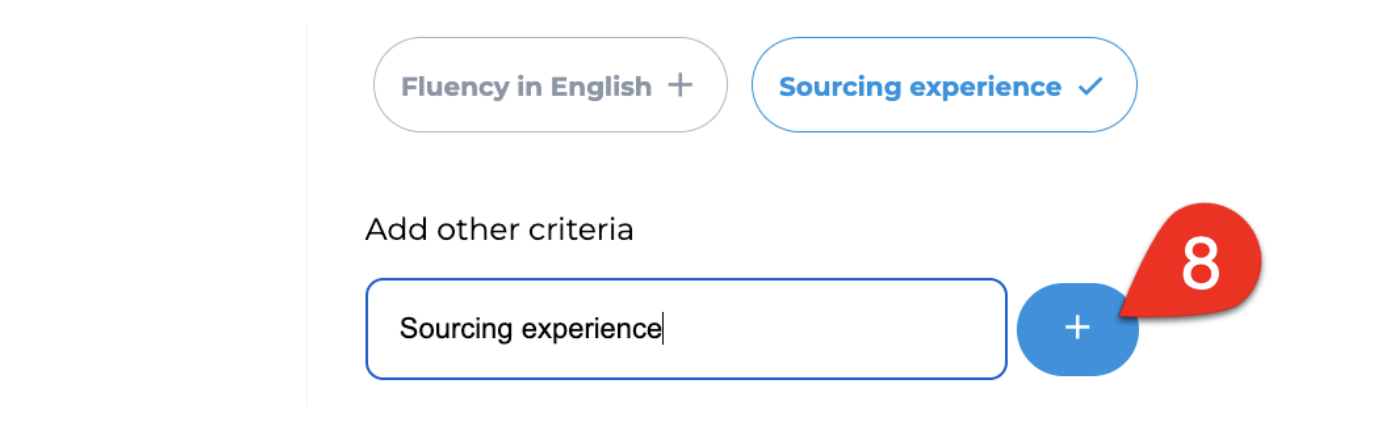Image resolution: width=1390 pixels, height=432 pixels.
Task: Click the 'Sourcing experience' text in the input box
Action: pyautogui.click(x=530, y=329)
